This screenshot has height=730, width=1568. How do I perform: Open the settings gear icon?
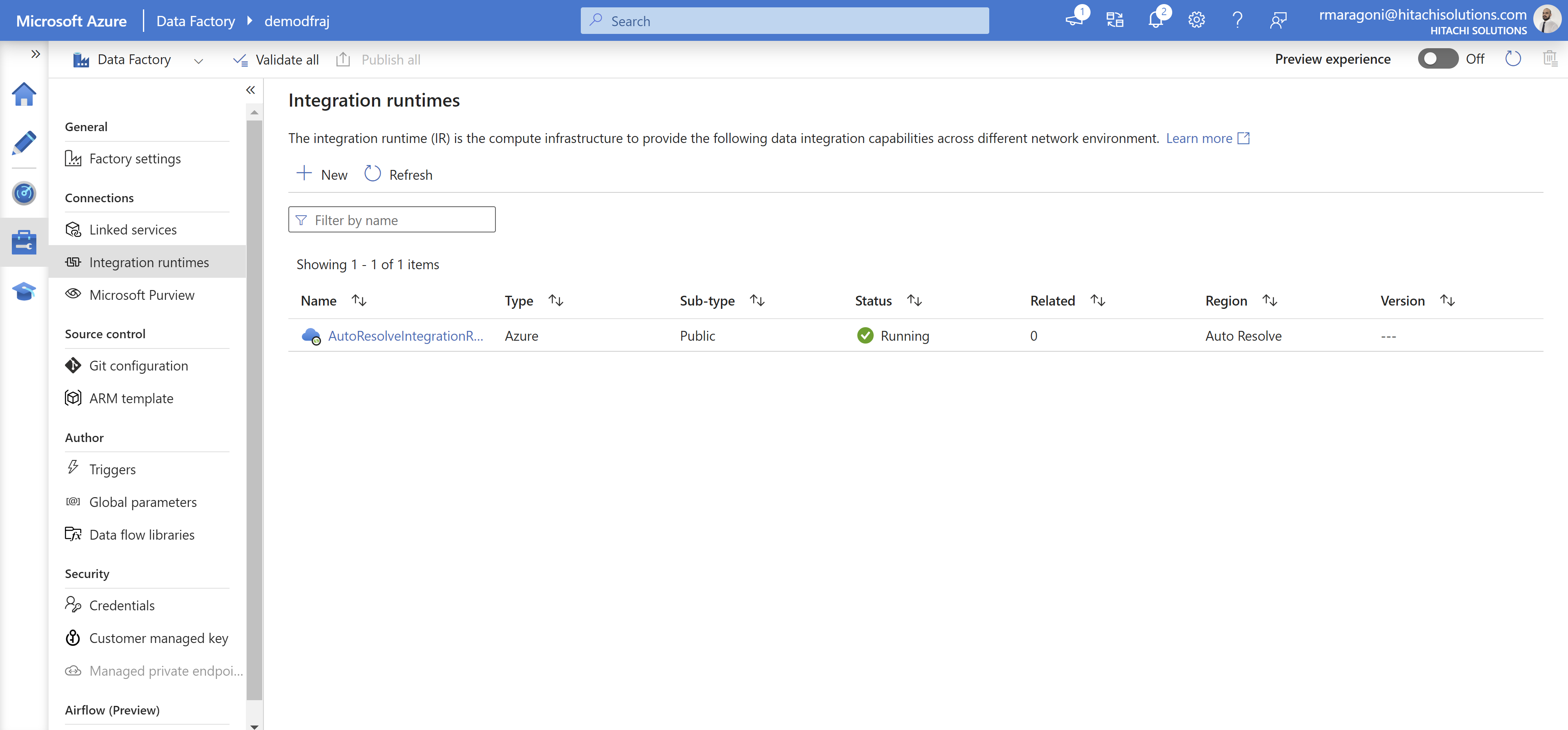(1196, 21)
